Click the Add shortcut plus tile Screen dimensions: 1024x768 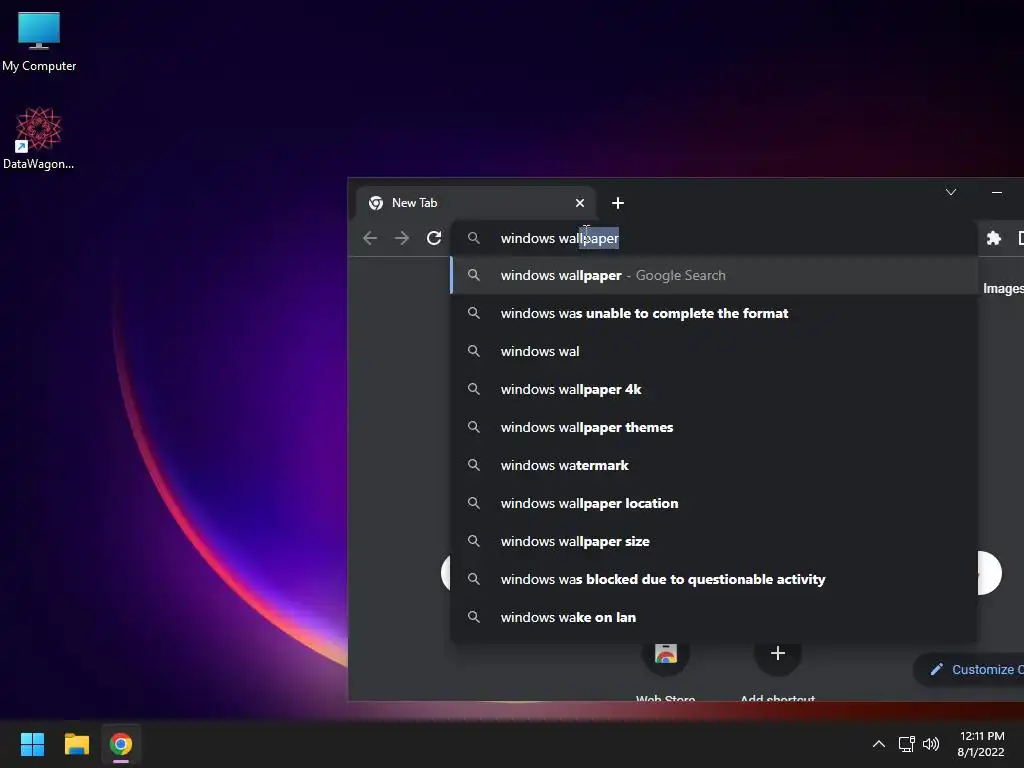click(x=777, y=671)
